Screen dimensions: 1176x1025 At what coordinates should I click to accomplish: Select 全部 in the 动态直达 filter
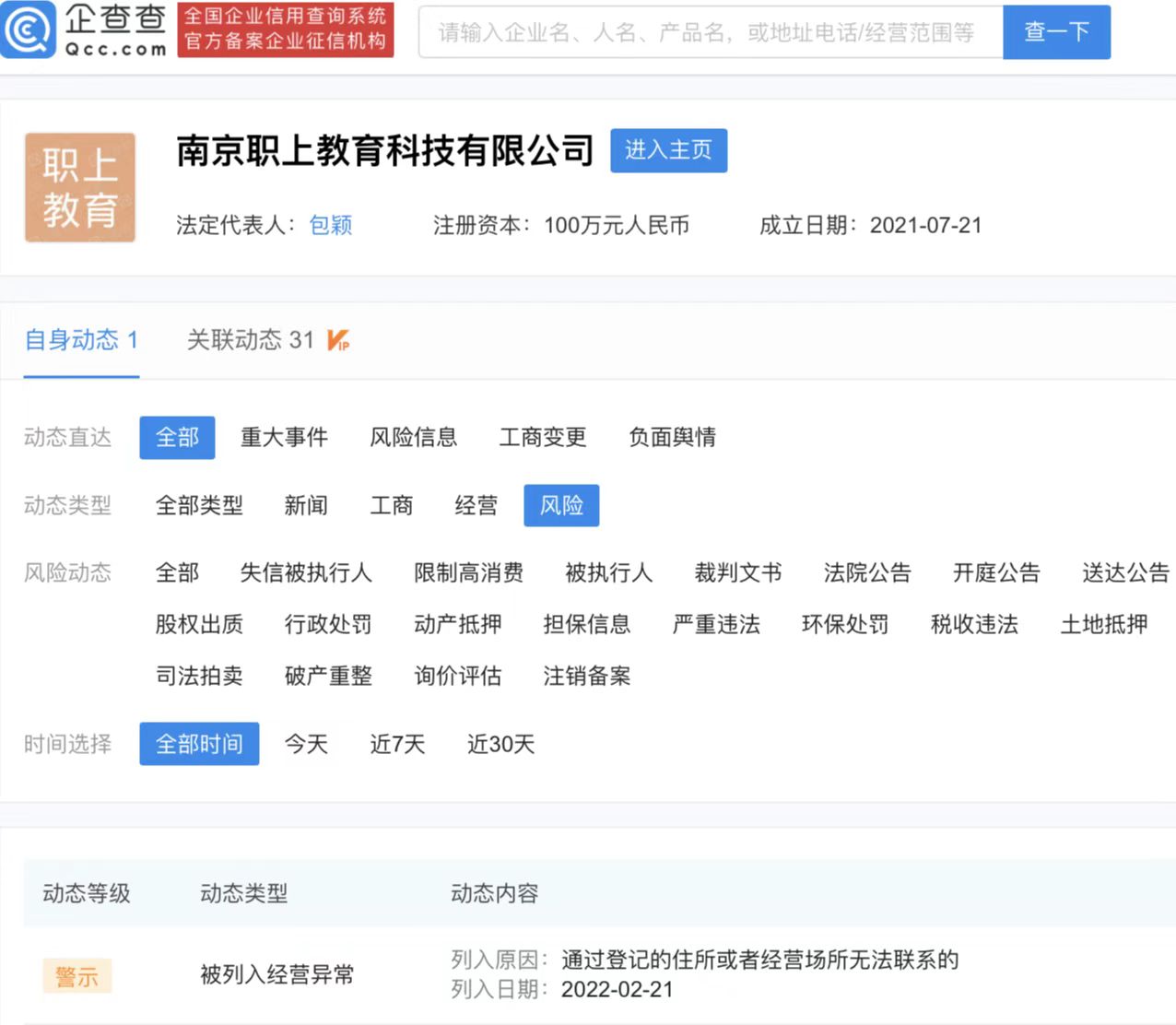[x=177, y=438]
